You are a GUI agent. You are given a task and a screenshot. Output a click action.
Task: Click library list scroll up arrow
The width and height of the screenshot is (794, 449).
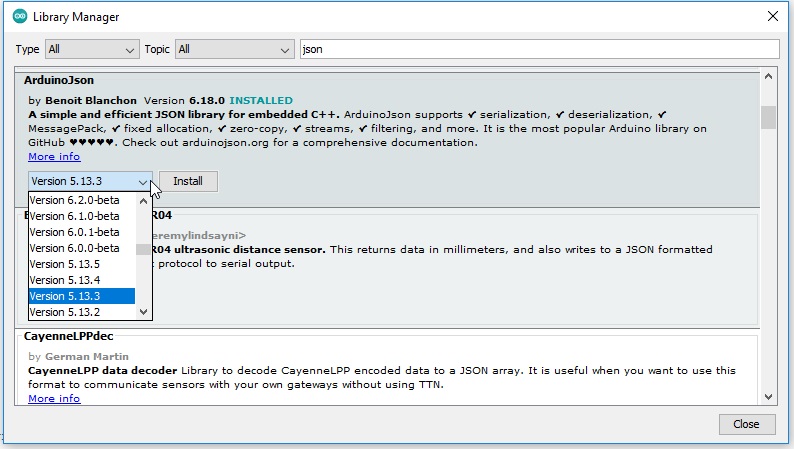(x=768, y=76)
